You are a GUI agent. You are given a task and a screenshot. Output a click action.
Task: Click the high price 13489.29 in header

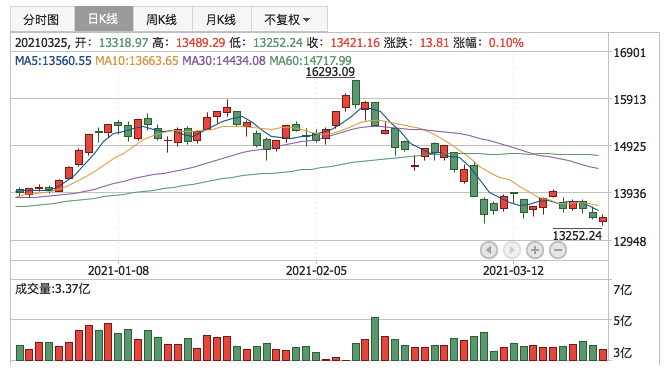[x=200, y=43]
